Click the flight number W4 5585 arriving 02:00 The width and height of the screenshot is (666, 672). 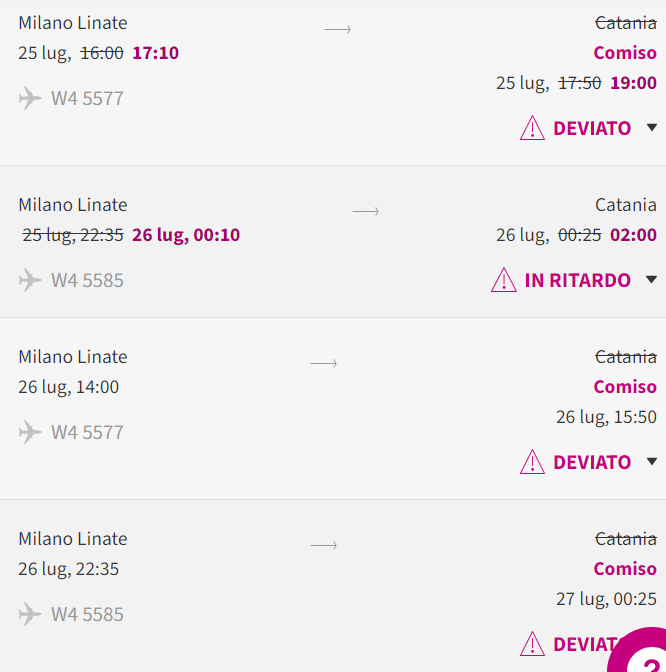(87, 280)
